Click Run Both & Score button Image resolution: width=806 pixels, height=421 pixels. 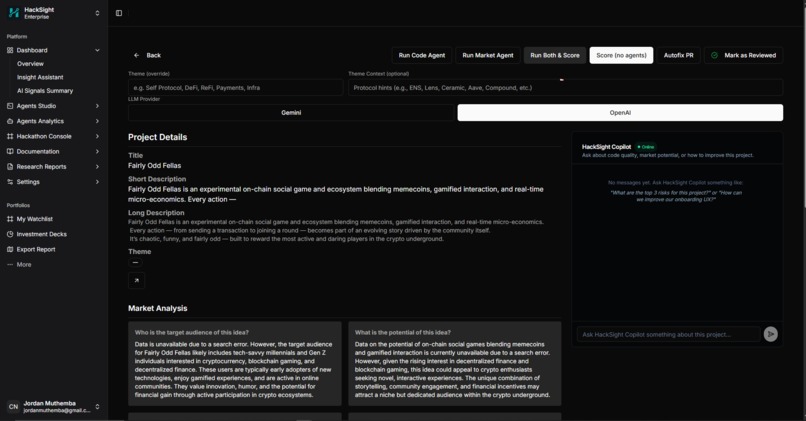coord(555,55)
